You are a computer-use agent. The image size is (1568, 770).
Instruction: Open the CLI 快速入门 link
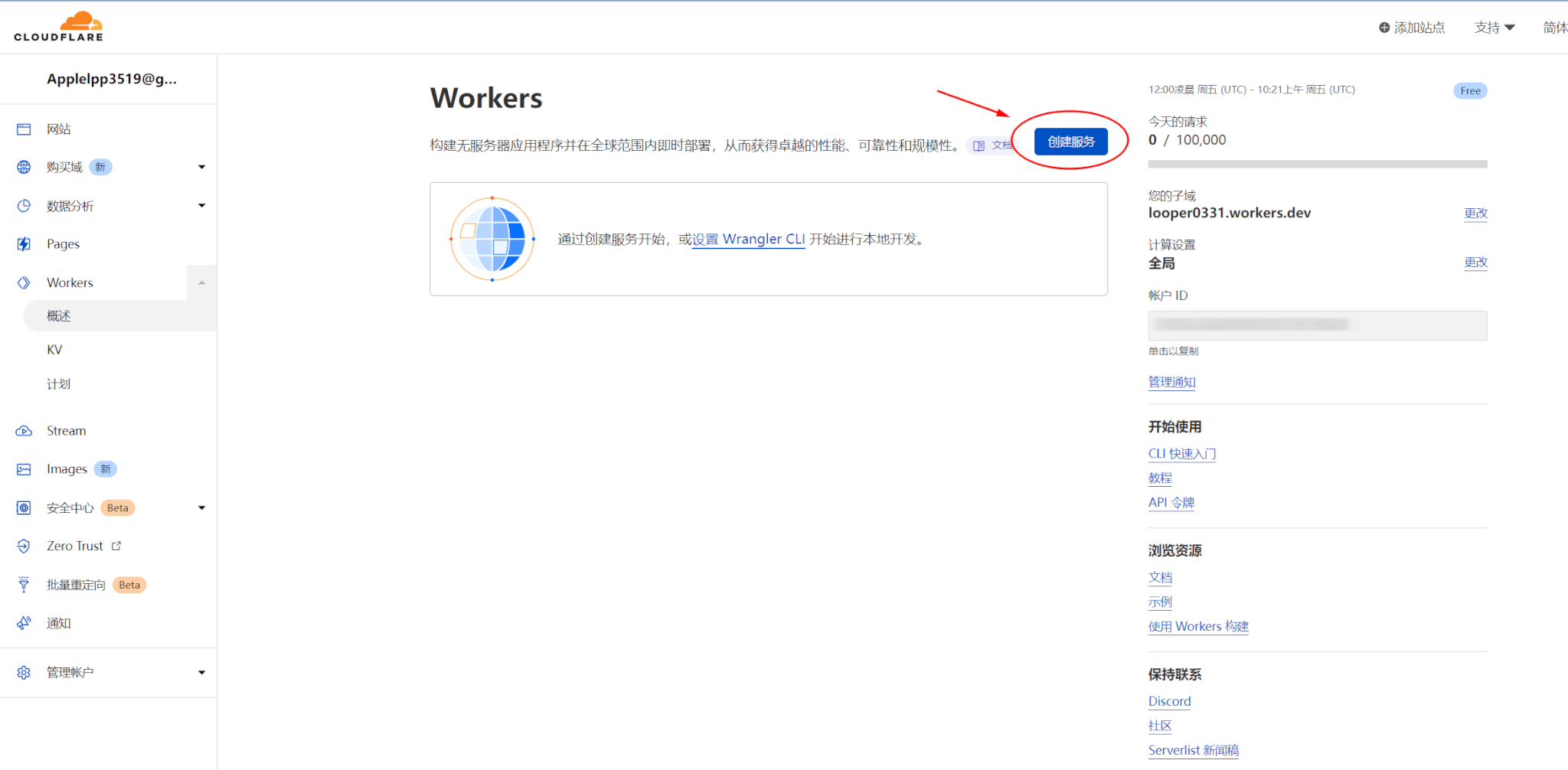point(1181,453)
